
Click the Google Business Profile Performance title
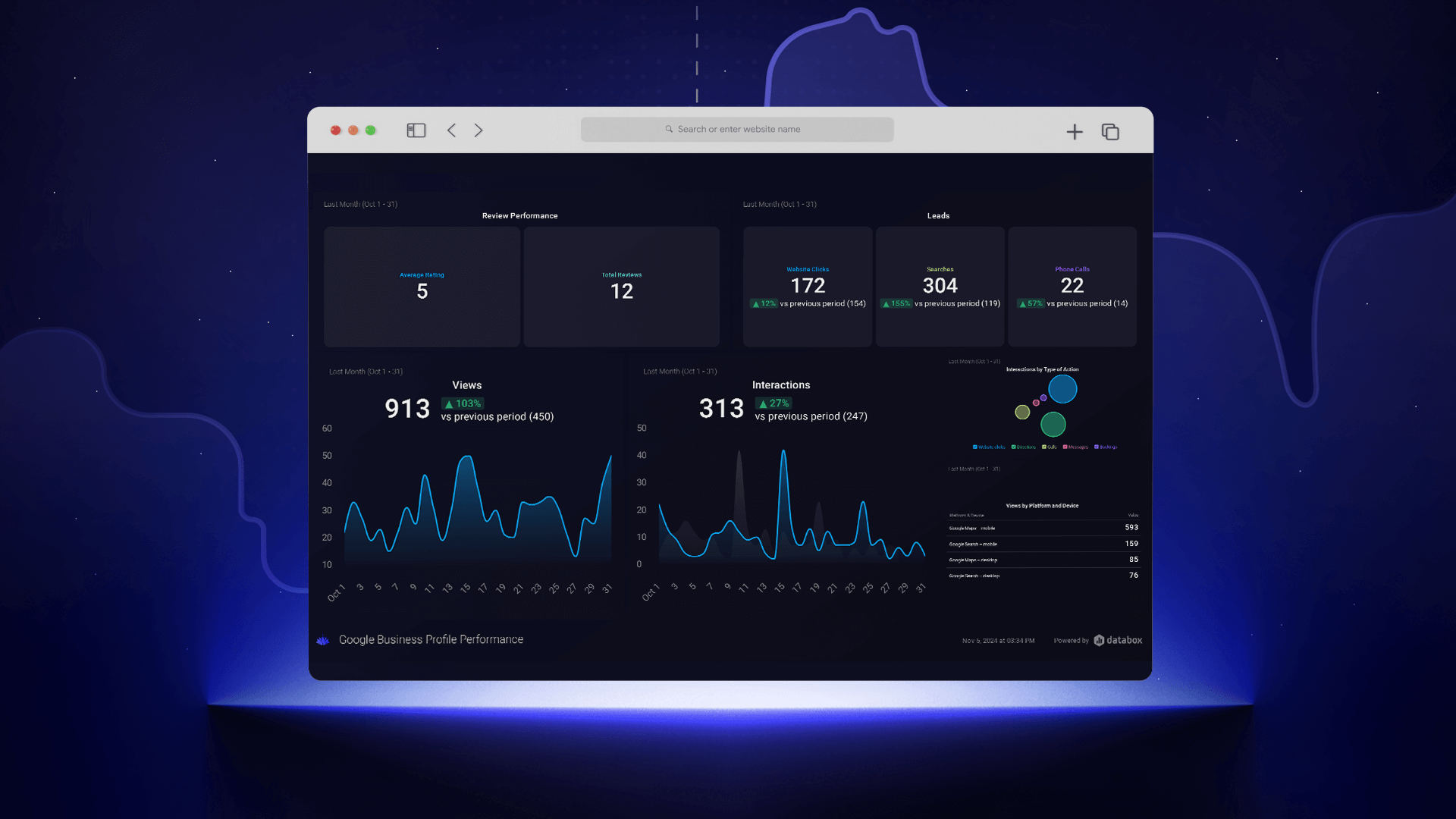(431, 639)
